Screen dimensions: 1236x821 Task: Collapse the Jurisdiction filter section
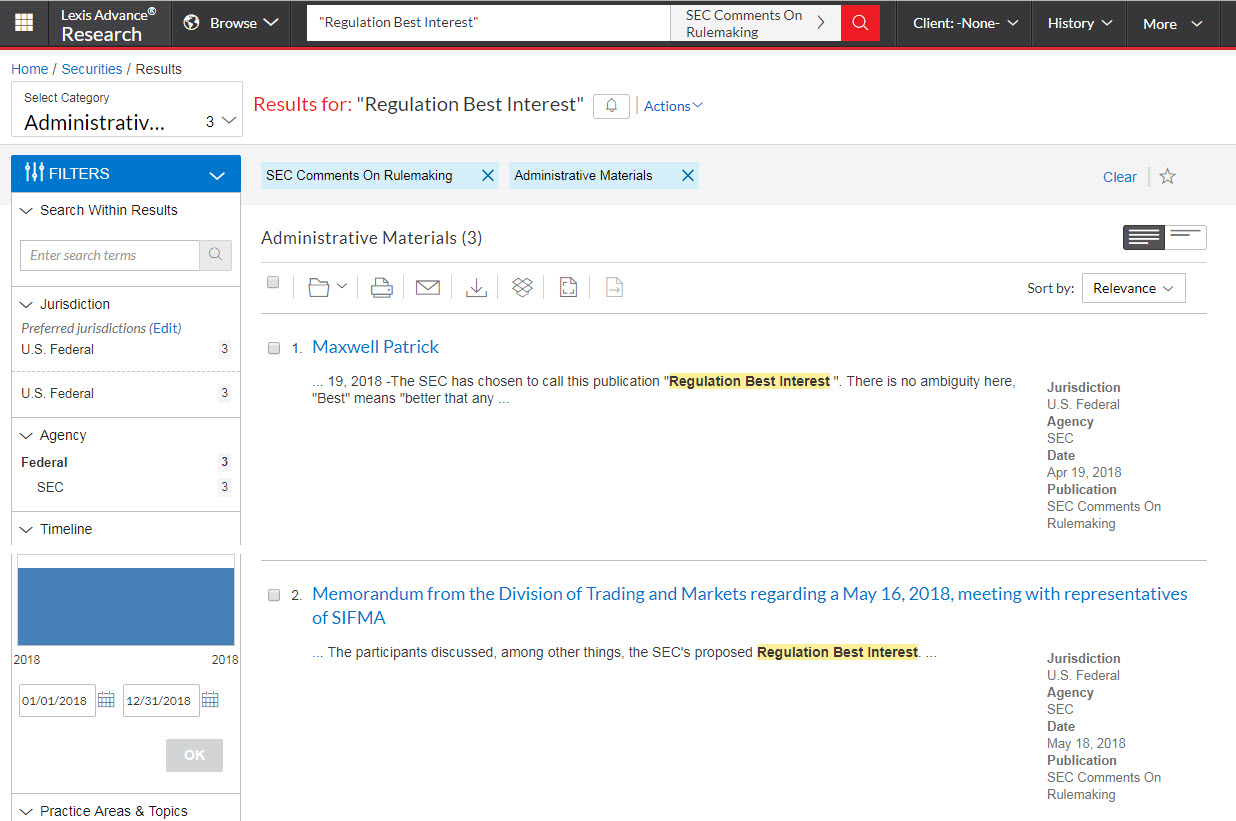[65, 304]
